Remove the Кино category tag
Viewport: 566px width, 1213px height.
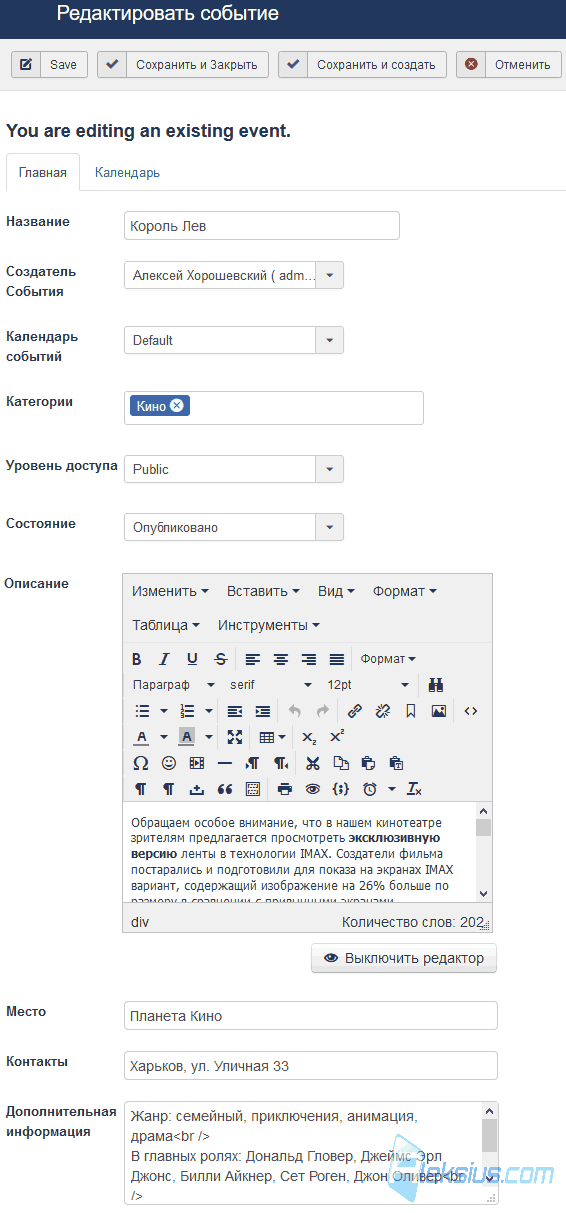(x=177, y=405)
